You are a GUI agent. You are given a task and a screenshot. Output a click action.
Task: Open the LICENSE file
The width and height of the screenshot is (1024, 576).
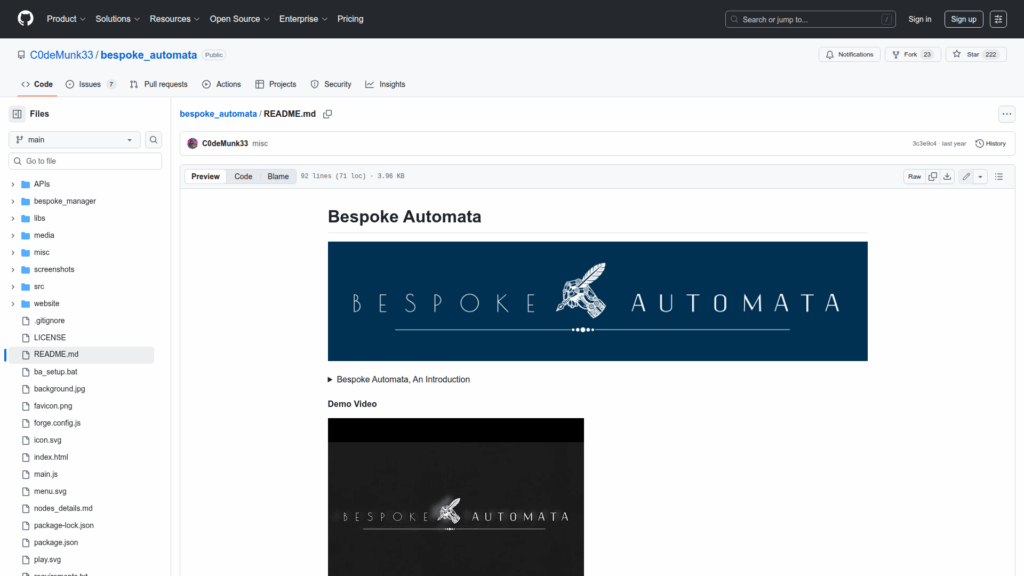coord(50,338)
